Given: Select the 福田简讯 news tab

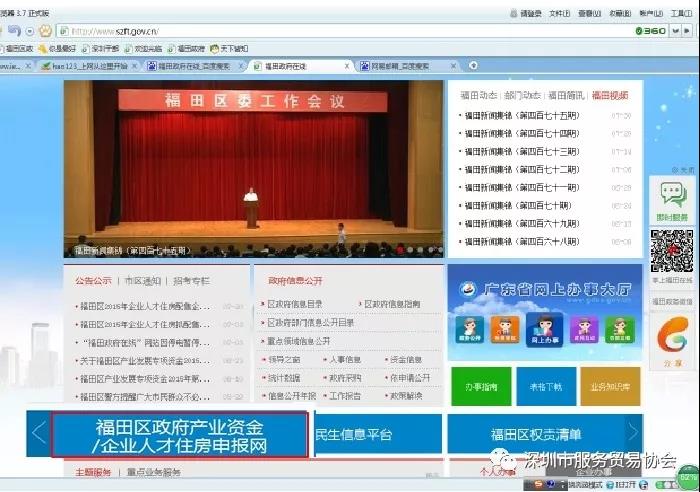Looking at the screenshot, I should click(x=566, y=95).
